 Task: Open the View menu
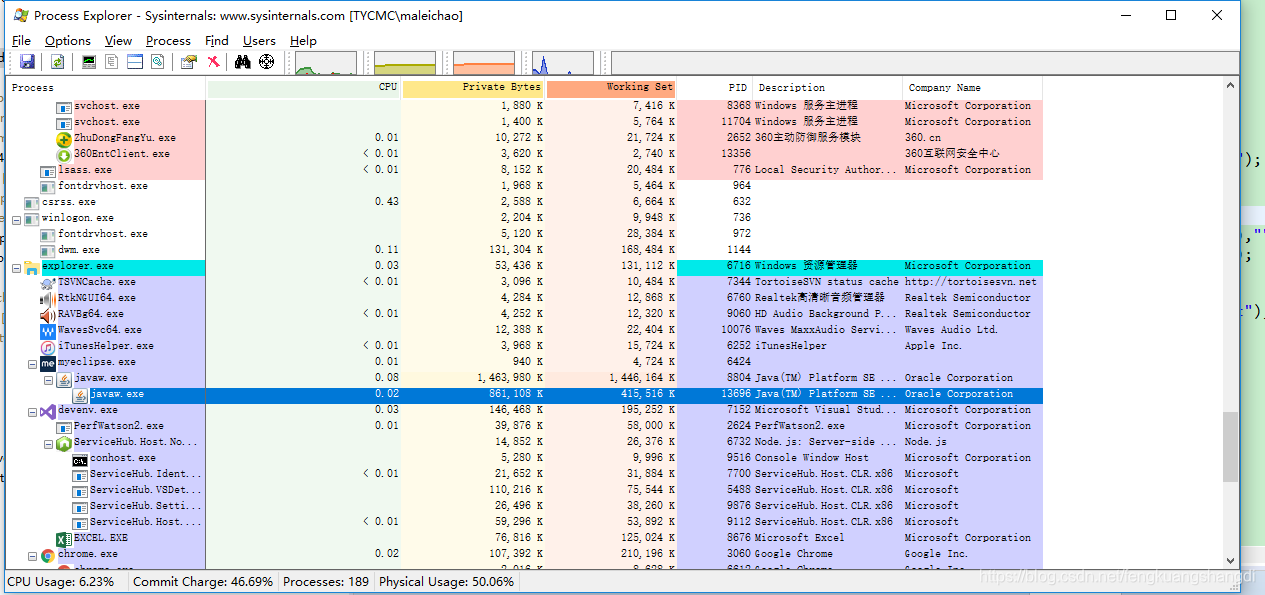point(118,41)
